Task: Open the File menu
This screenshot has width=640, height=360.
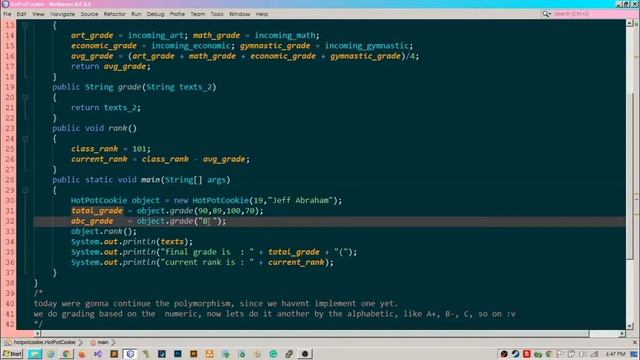Action: 7,14
